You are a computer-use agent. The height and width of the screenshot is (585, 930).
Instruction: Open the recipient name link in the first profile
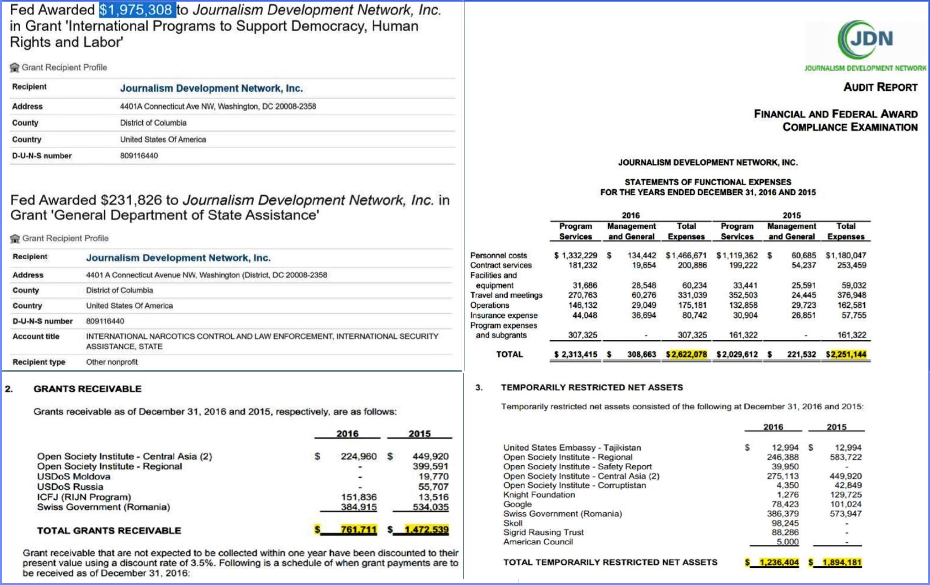211,89
